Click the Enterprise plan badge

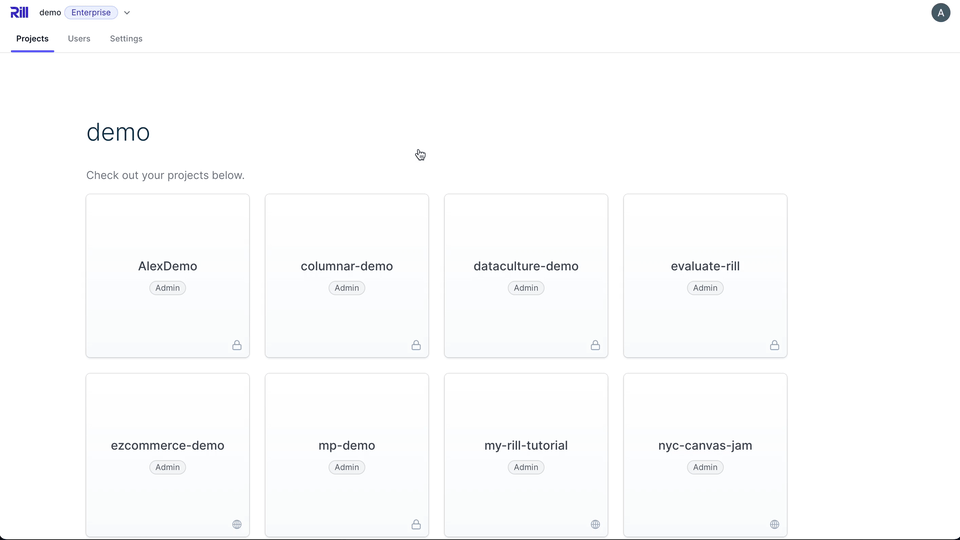tap(91, 13)
